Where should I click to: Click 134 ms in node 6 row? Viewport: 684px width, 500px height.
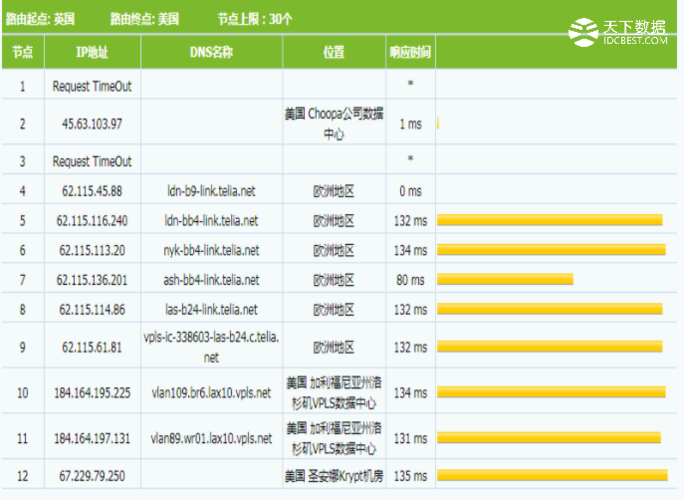click(x=410, y=250)
